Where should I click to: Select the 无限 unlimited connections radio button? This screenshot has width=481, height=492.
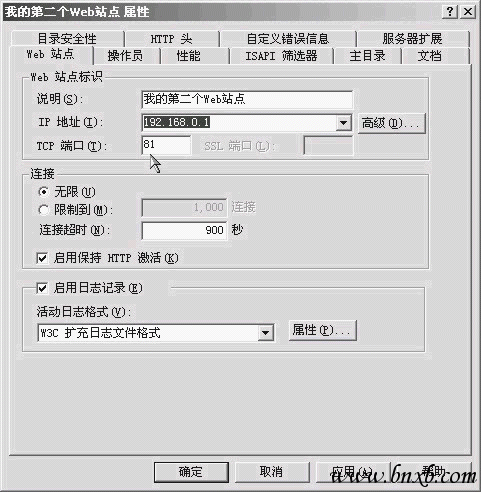click(43, 192)
